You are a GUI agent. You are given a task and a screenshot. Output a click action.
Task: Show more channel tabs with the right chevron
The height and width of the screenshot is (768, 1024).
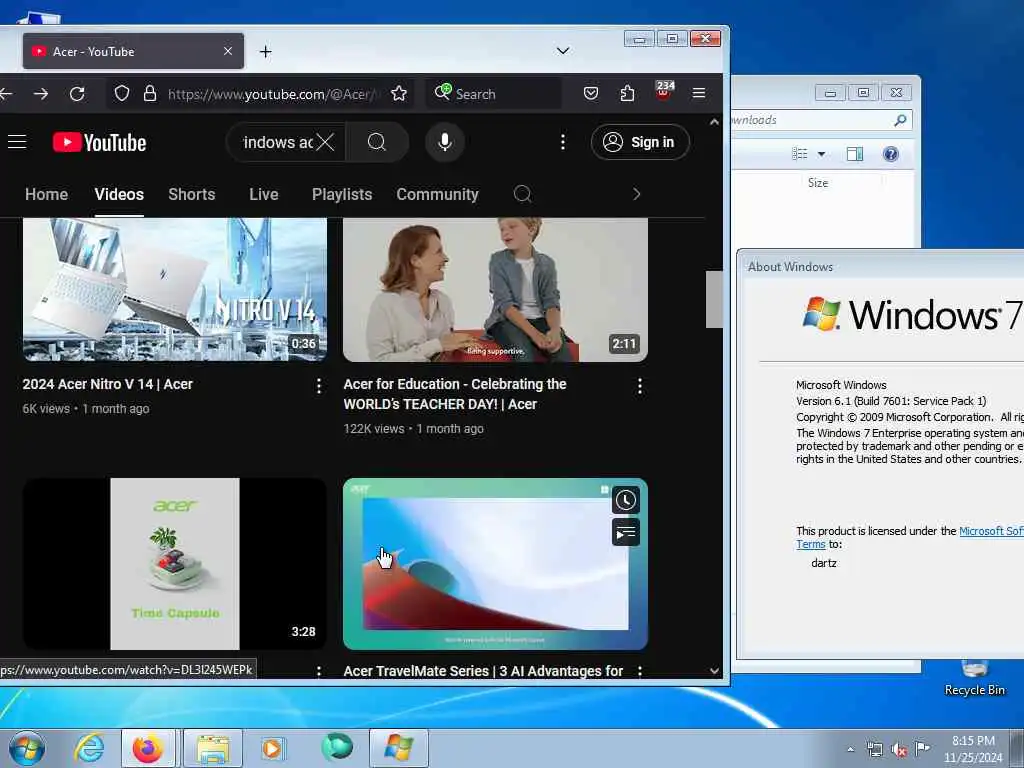[637, 194]
